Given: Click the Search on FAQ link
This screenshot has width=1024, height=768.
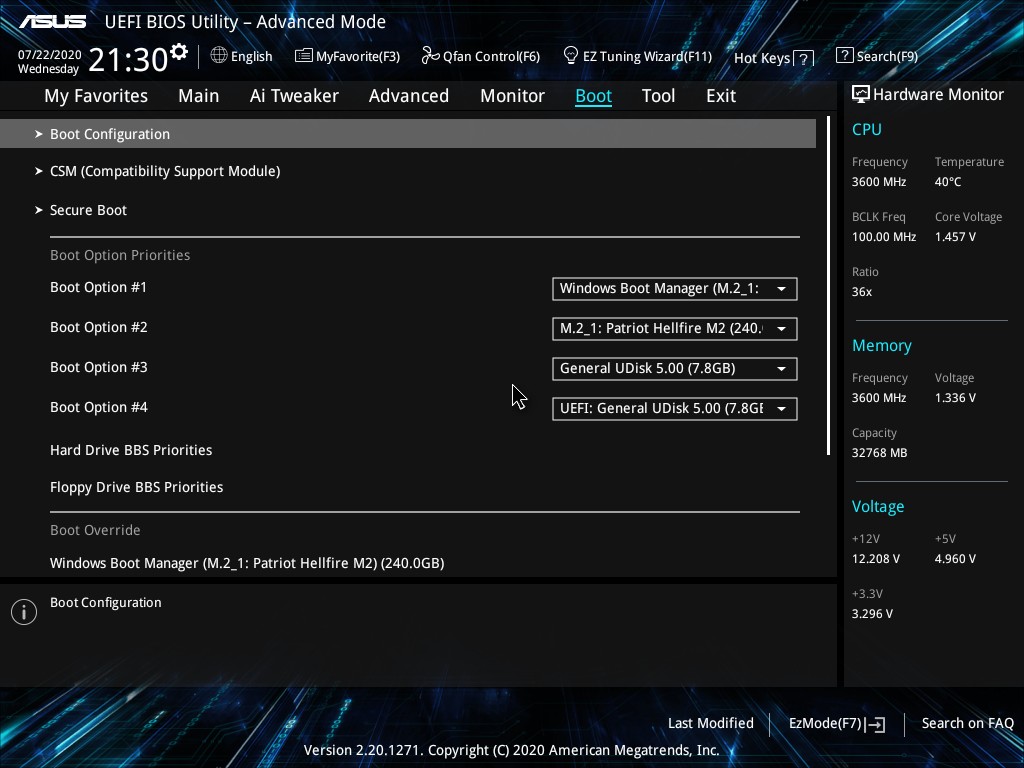Looking at the screenshot, I should point(967,724).
